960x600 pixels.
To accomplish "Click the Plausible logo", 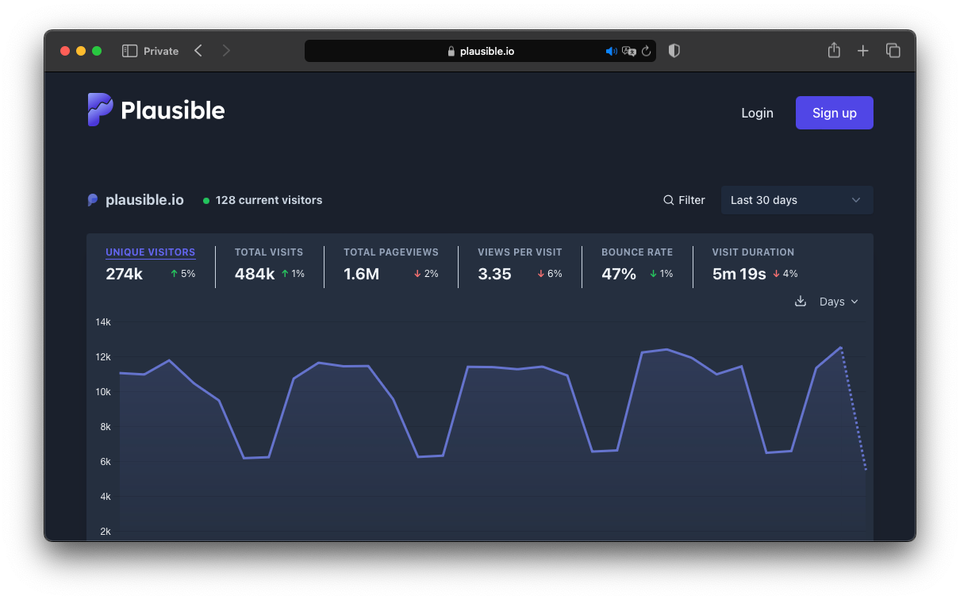I will (x=156, y=110).
